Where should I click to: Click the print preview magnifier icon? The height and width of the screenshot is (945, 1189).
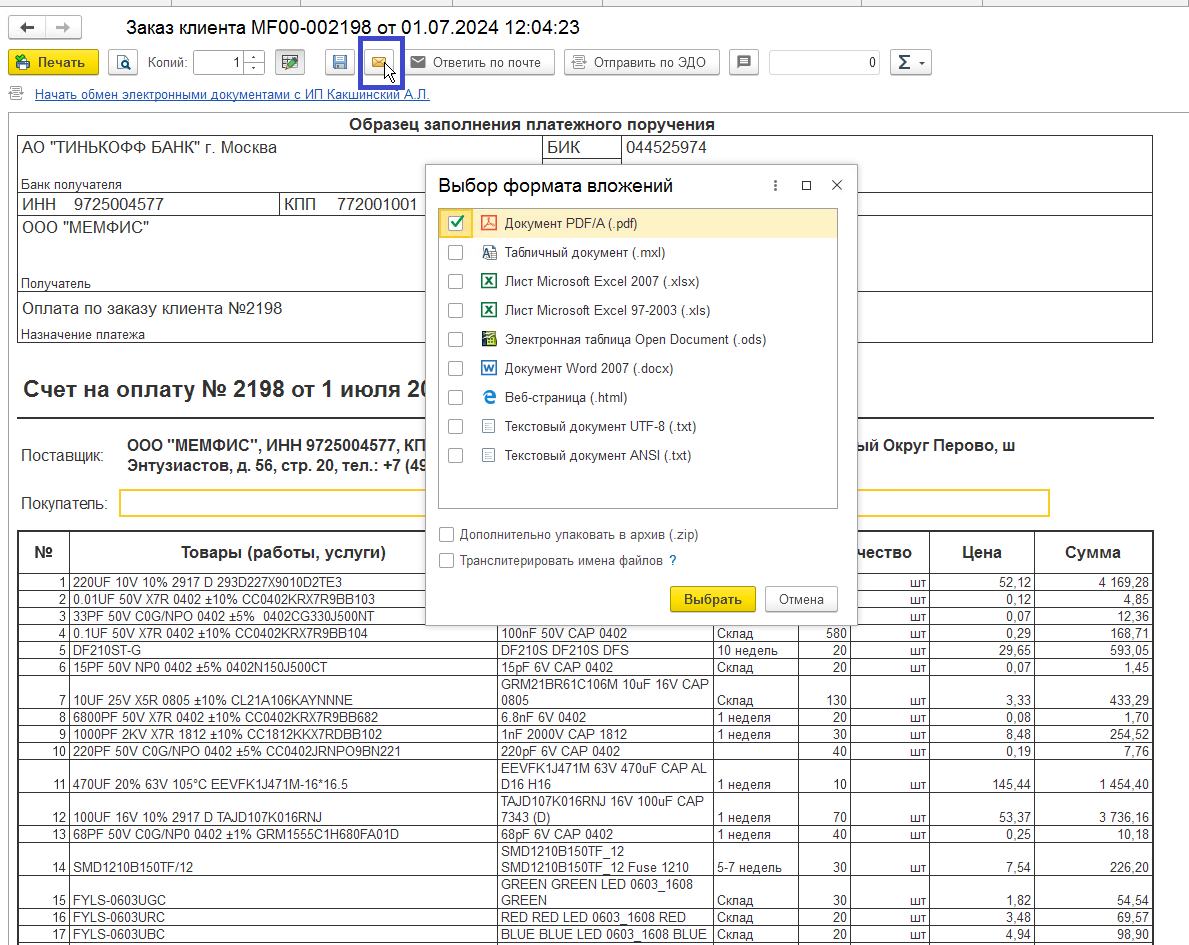[123, 63]
